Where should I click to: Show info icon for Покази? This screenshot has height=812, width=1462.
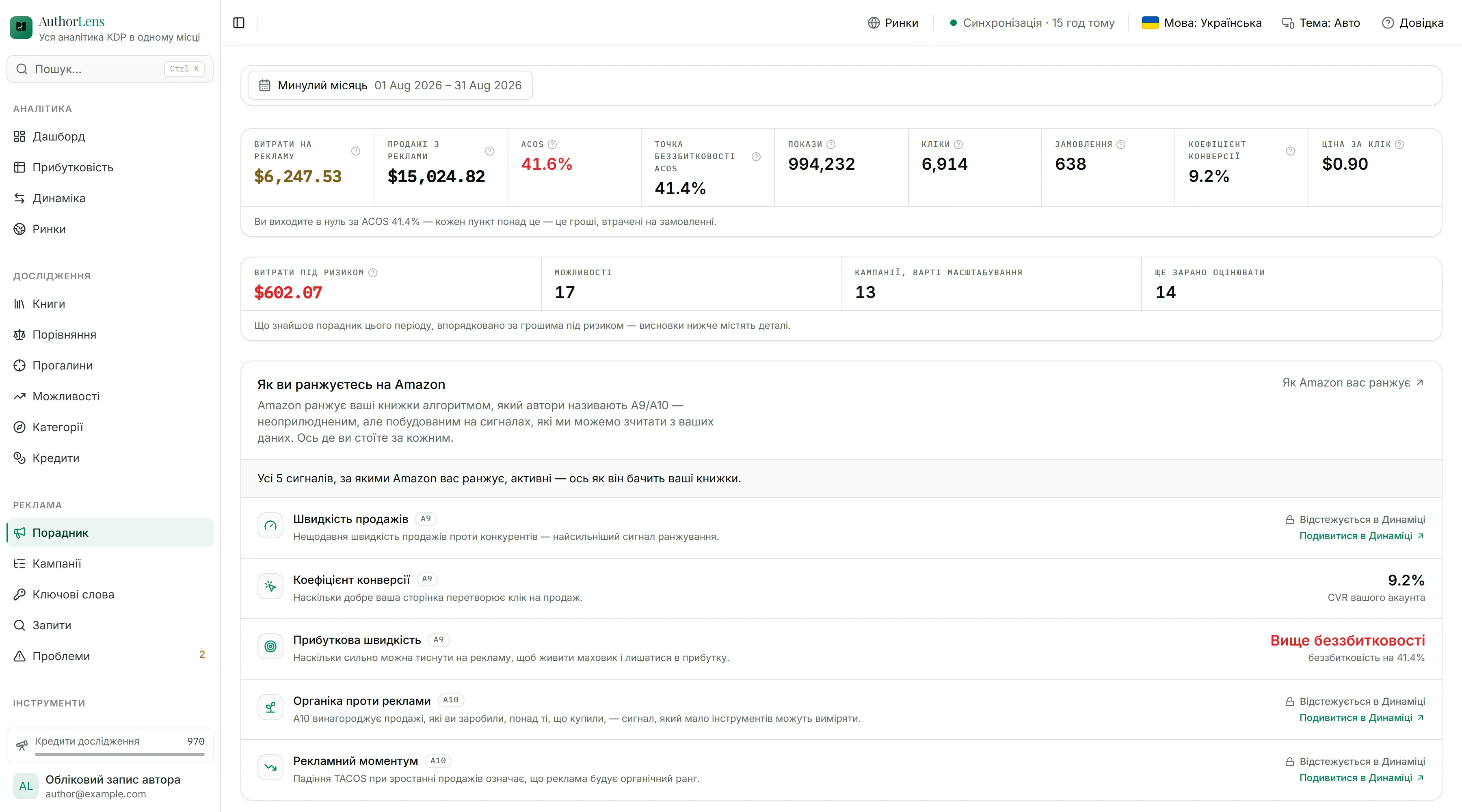[831, 144]
